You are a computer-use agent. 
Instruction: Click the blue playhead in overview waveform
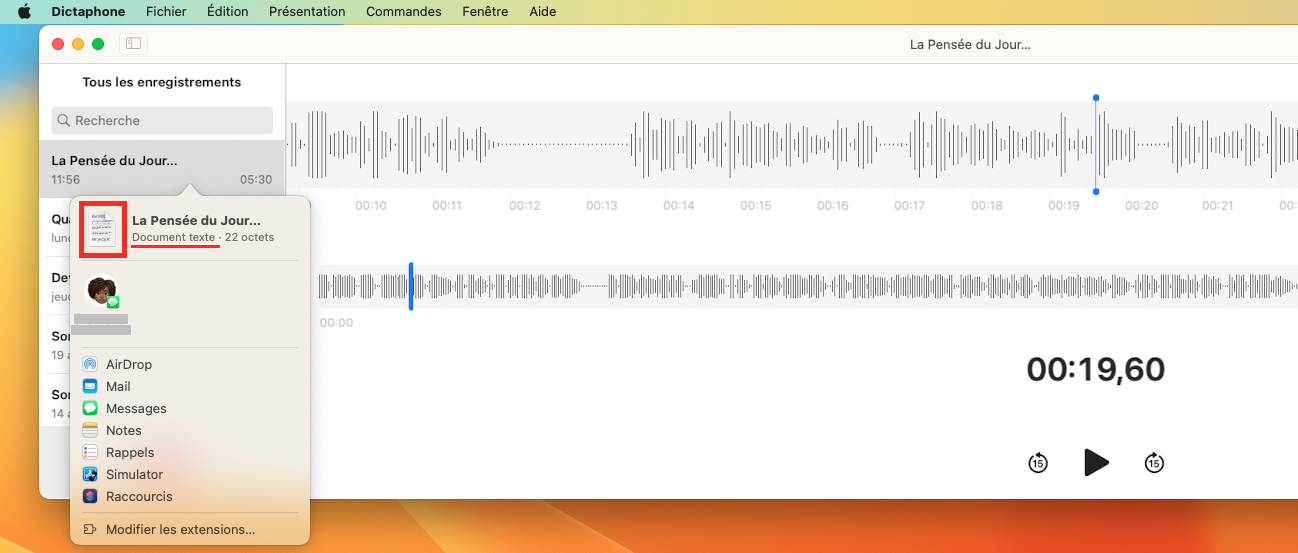pyautogui.click(x=411, y=287)
